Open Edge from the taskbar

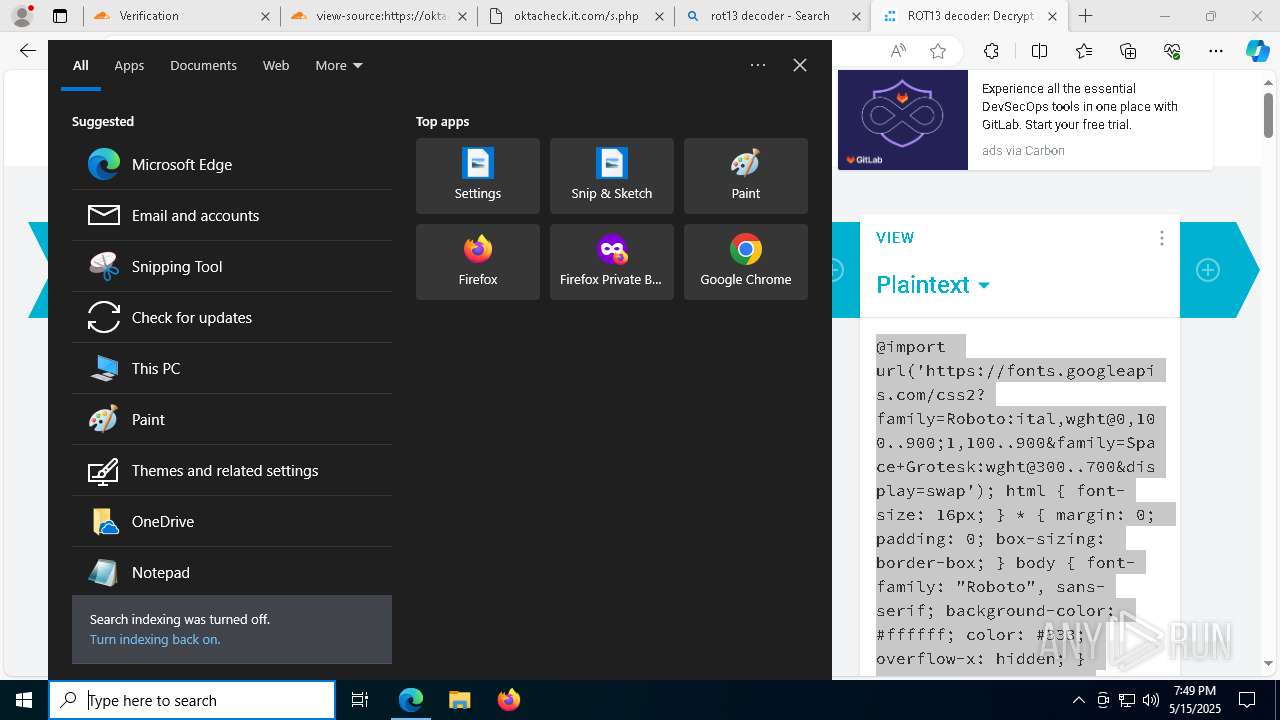pyautogui.click(x=411, y=700)
